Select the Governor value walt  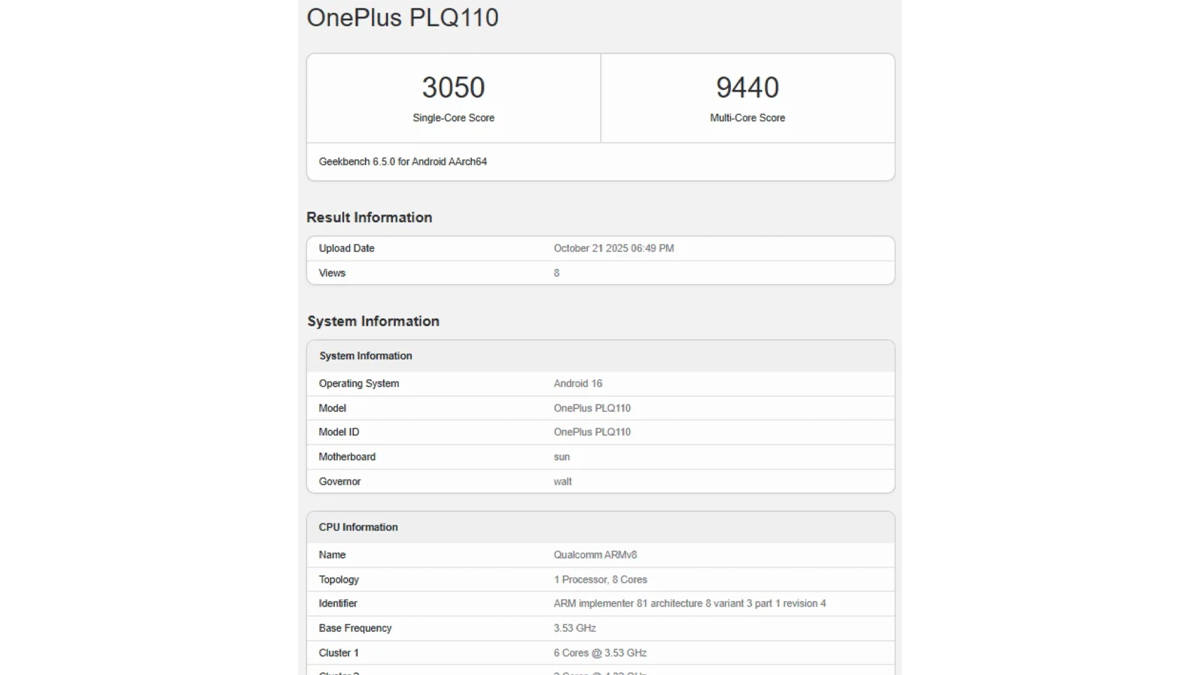point(563,482)
